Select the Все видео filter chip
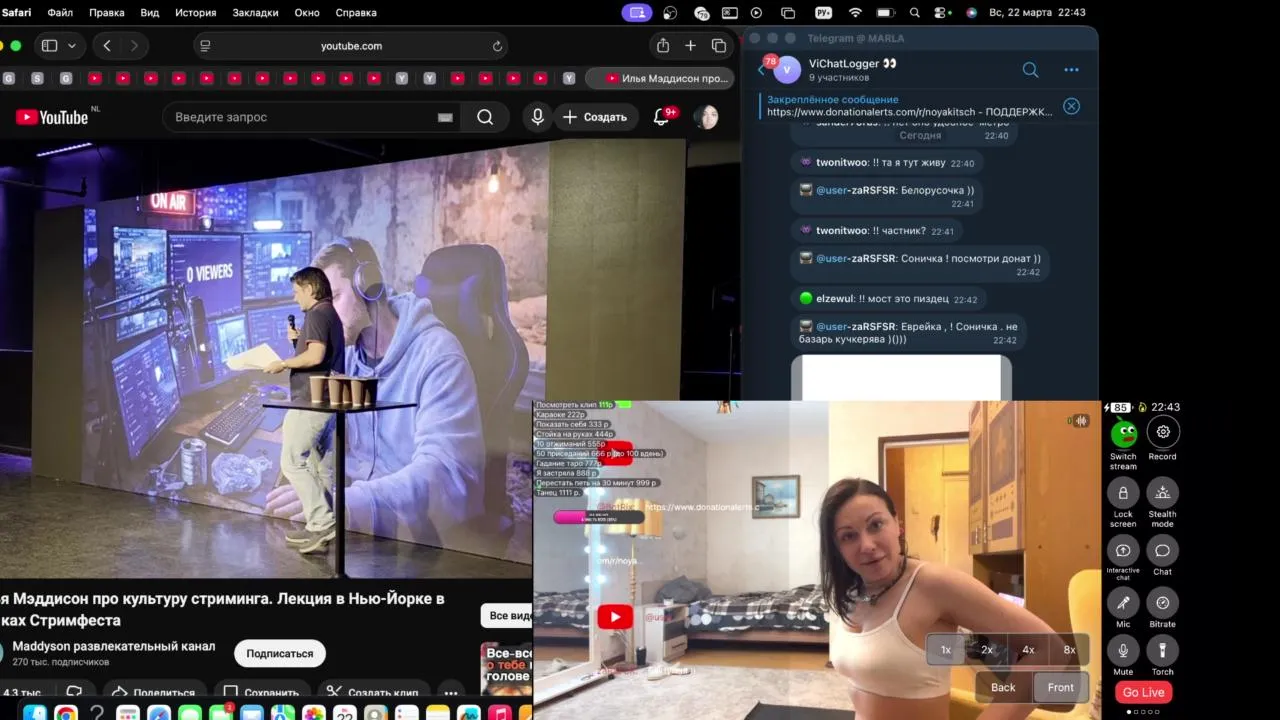 pos(508,615)
